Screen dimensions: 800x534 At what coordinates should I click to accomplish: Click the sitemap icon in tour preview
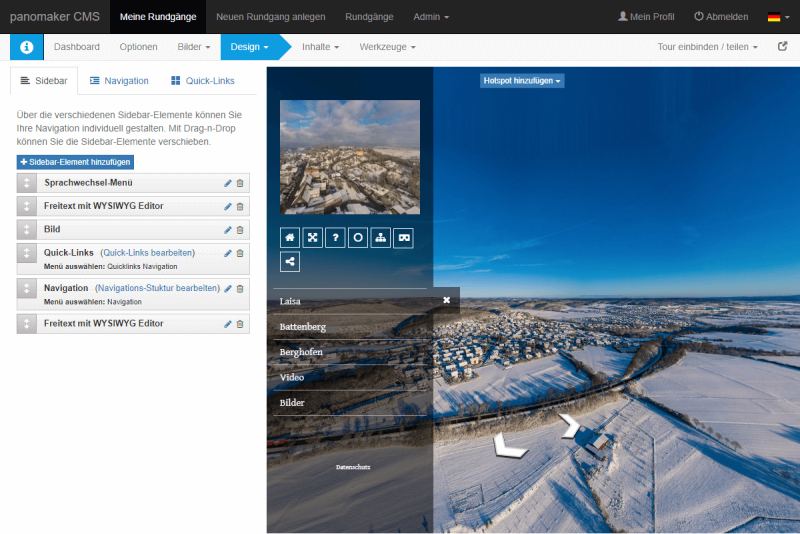(381, 238)
